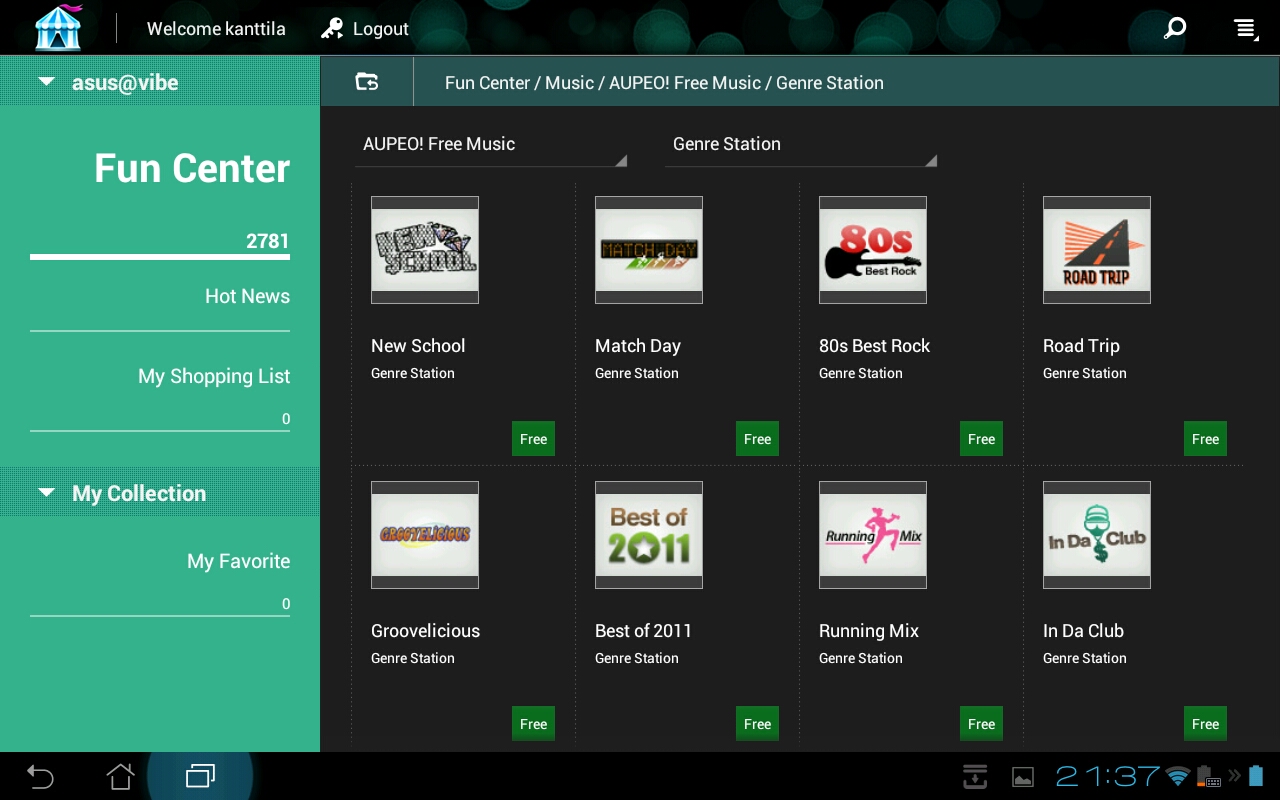Tap the Android home navigation icon

coord(120,776)
